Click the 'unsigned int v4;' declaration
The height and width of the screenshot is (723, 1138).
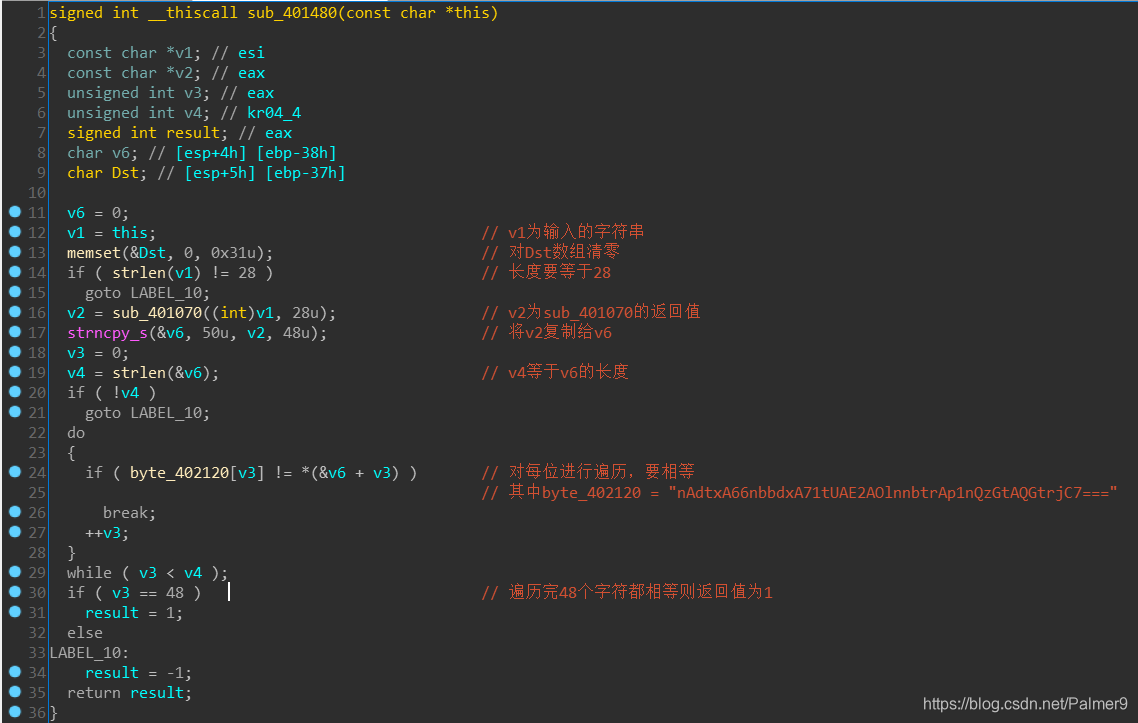coord(139,113)
